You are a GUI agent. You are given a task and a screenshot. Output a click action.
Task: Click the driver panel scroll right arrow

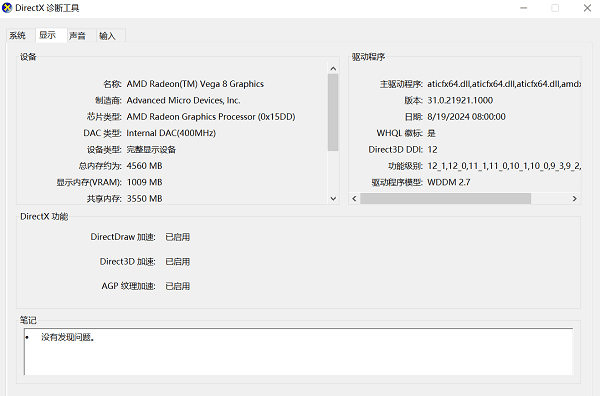(x=574, y=199)
